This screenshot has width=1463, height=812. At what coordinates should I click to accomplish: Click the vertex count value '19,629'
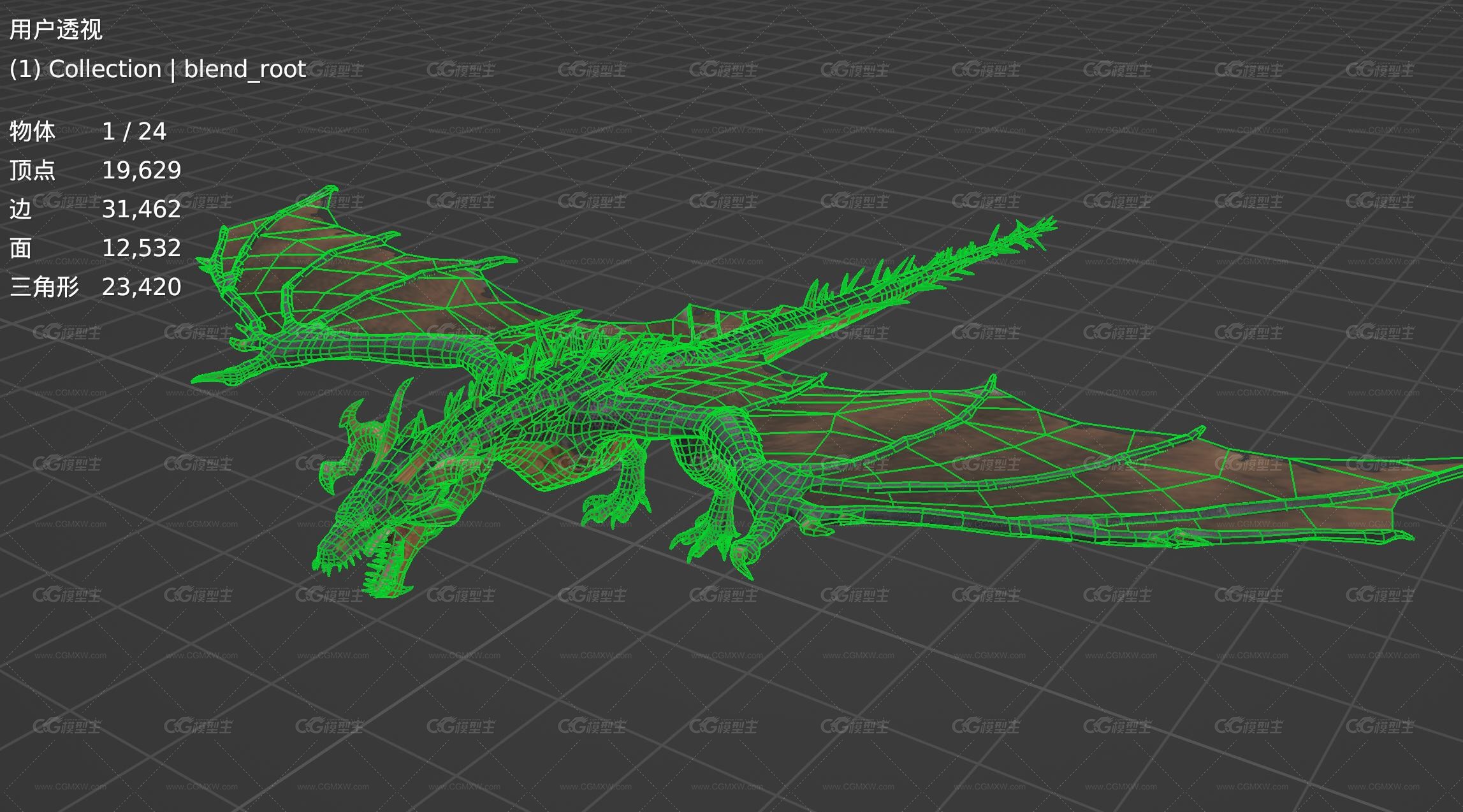pyautogui.click(x=142, y=170)
